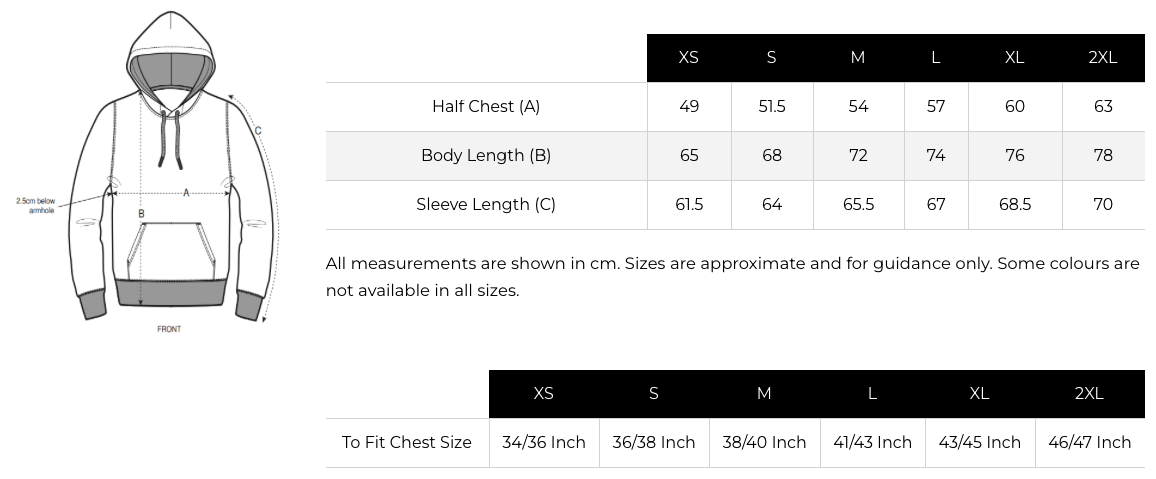The image size is (1156, 479).
Task: Click the XL header in chest size table
Action: (979, 394)
